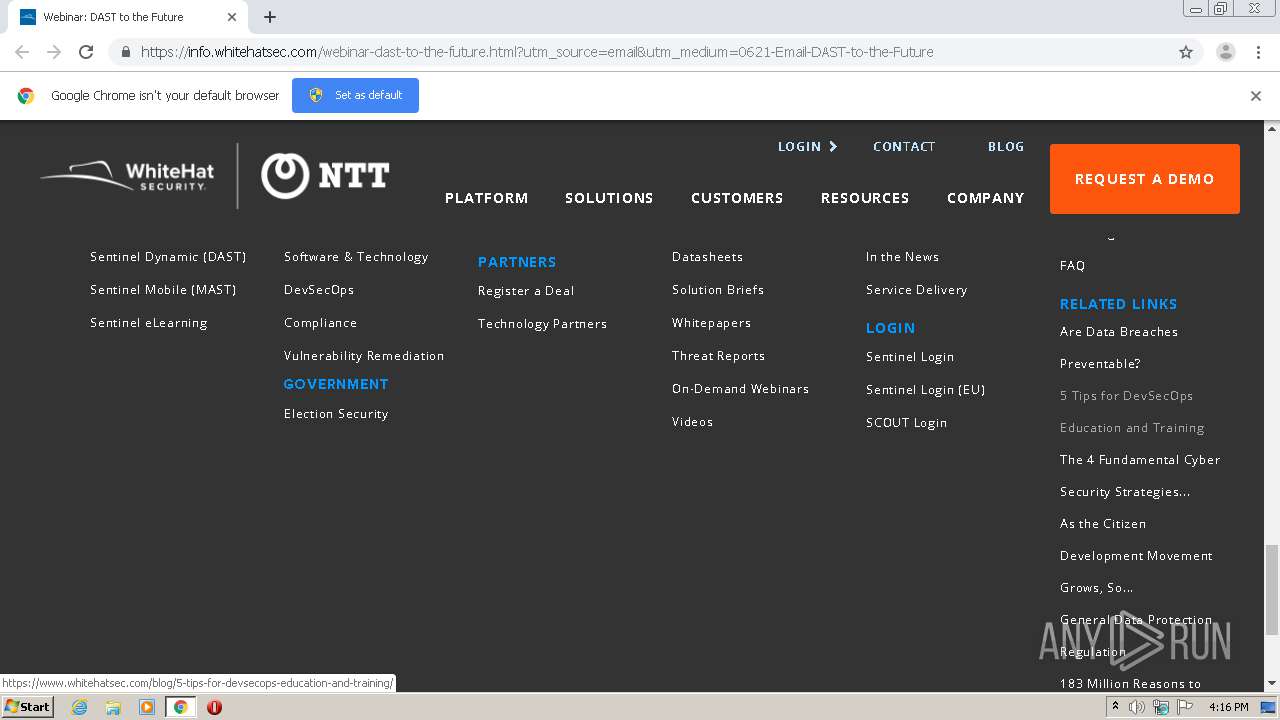Open Videos link
Image resolution: width=1280 pixels, height=720 pixels.
pos(692,422)
